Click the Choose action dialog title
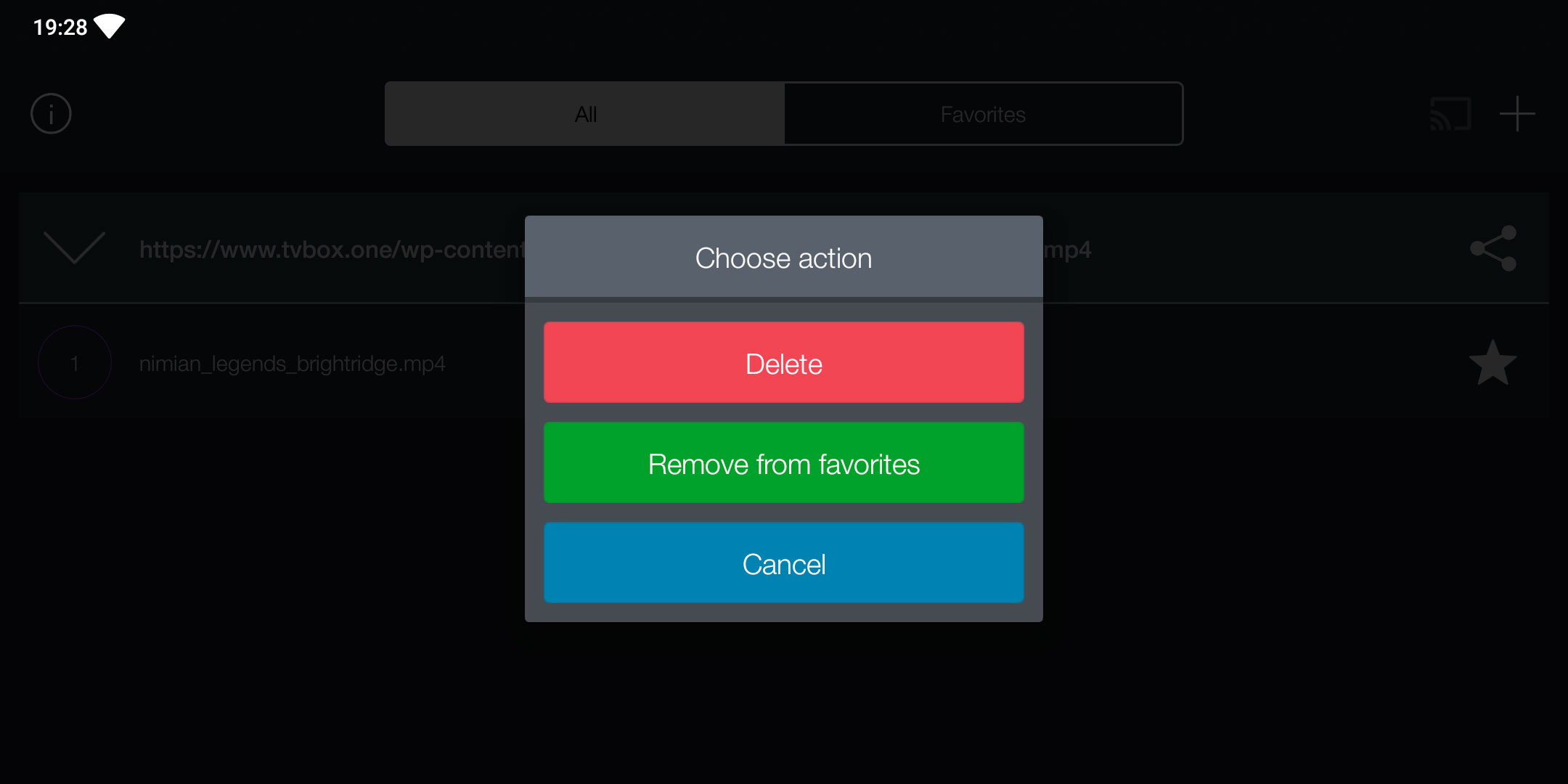Image resolution: width=1568 pixels, height=784 pixels. click(784, 258)
